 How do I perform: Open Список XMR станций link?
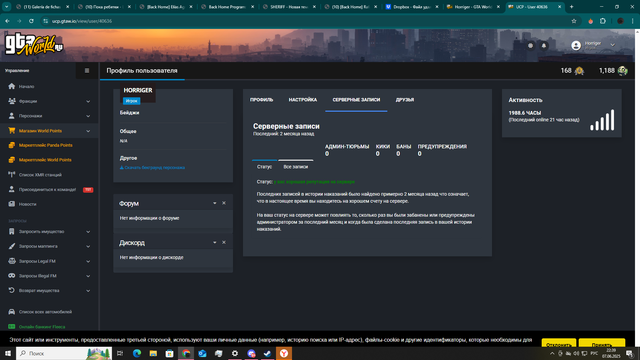(40, 175)
